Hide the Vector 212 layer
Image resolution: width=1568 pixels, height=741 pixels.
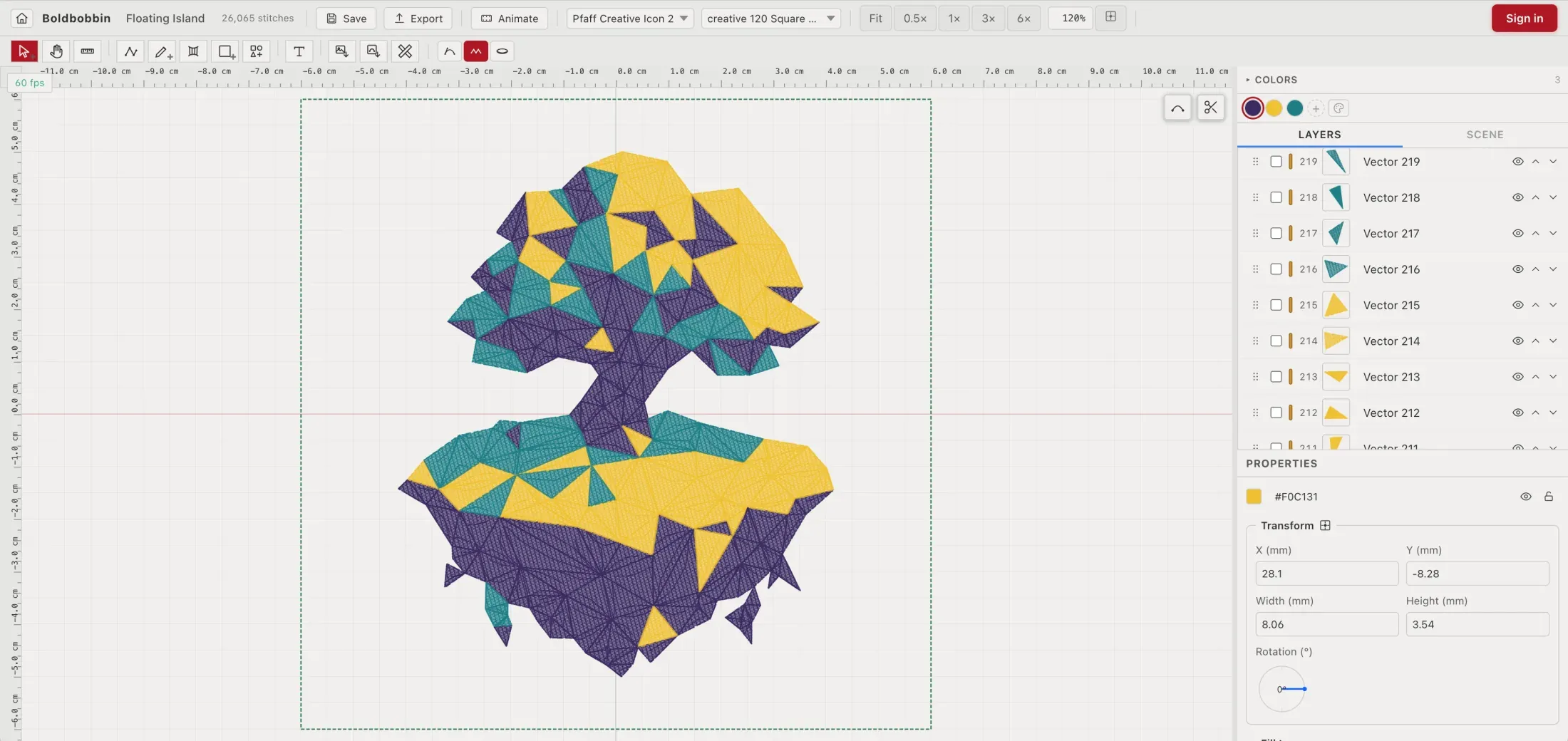pyautogui.click(x=1518, y=413)
